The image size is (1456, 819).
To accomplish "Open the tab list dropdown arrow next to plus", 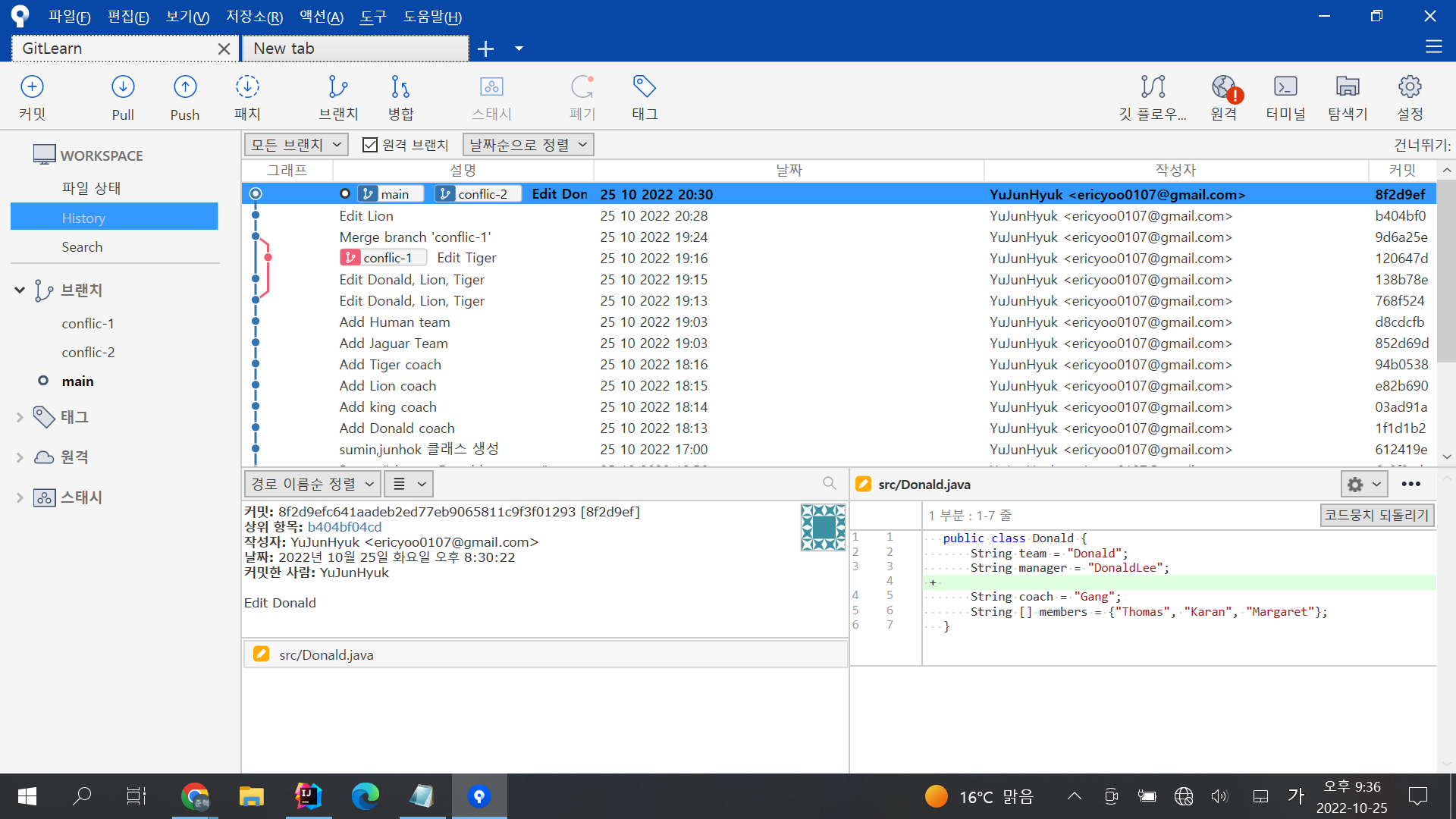I will pos(519,49).
